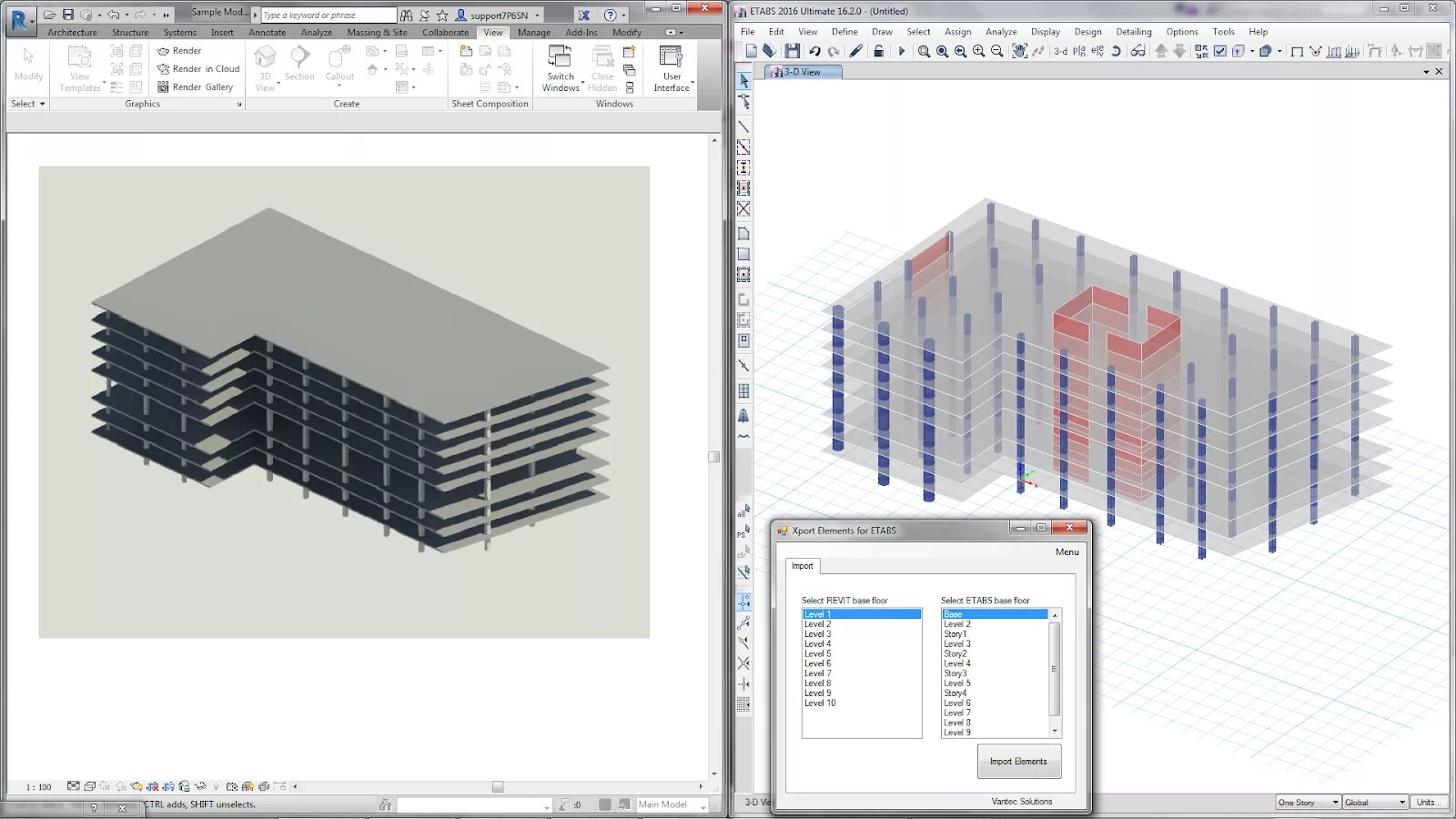
Task: Select the ETABS pointer tool in side toolbar
Action: point(743,81)
